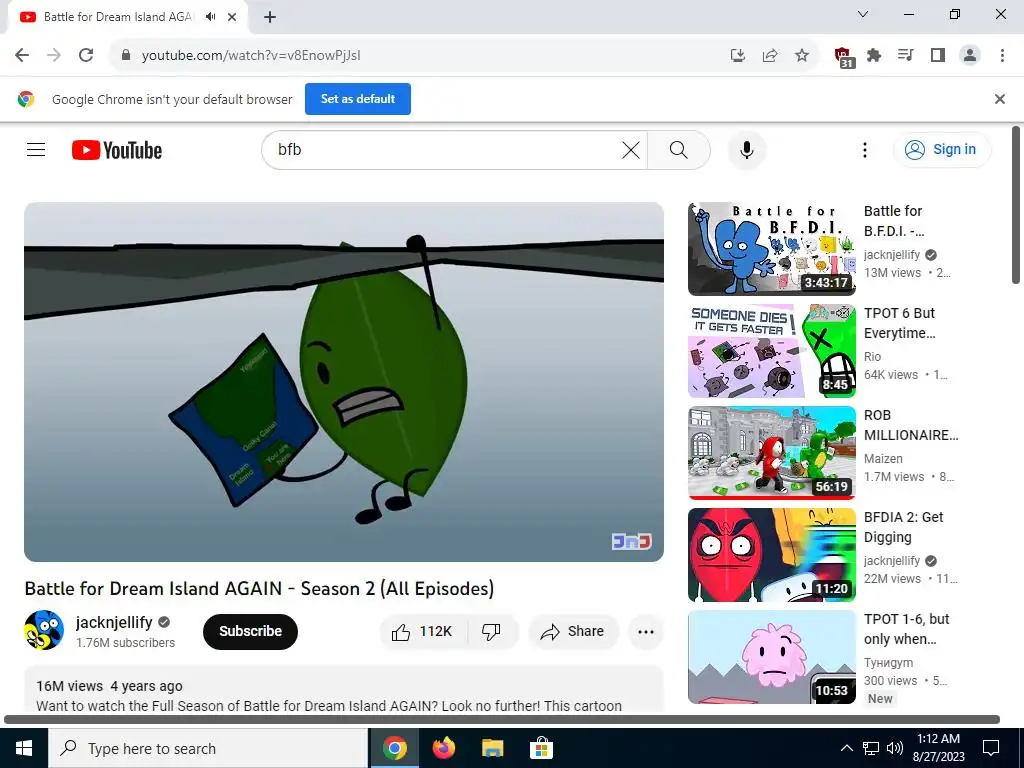Open jacknjellify channel avatar
The height and width of the screenshot is (768, 1024).
(x=44, y=630)
